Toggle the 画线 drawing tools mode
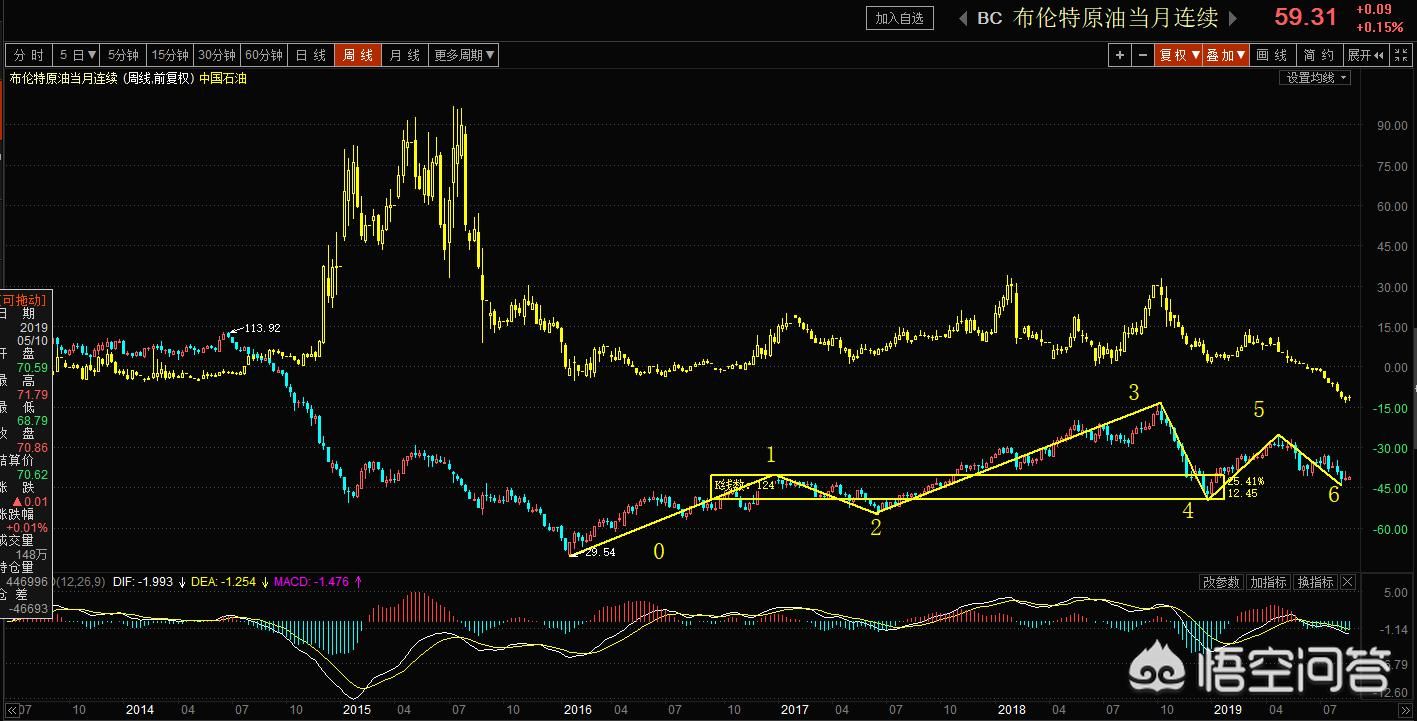The width and height of the screenshot is (1417, 721). [x=1272, y=56]
